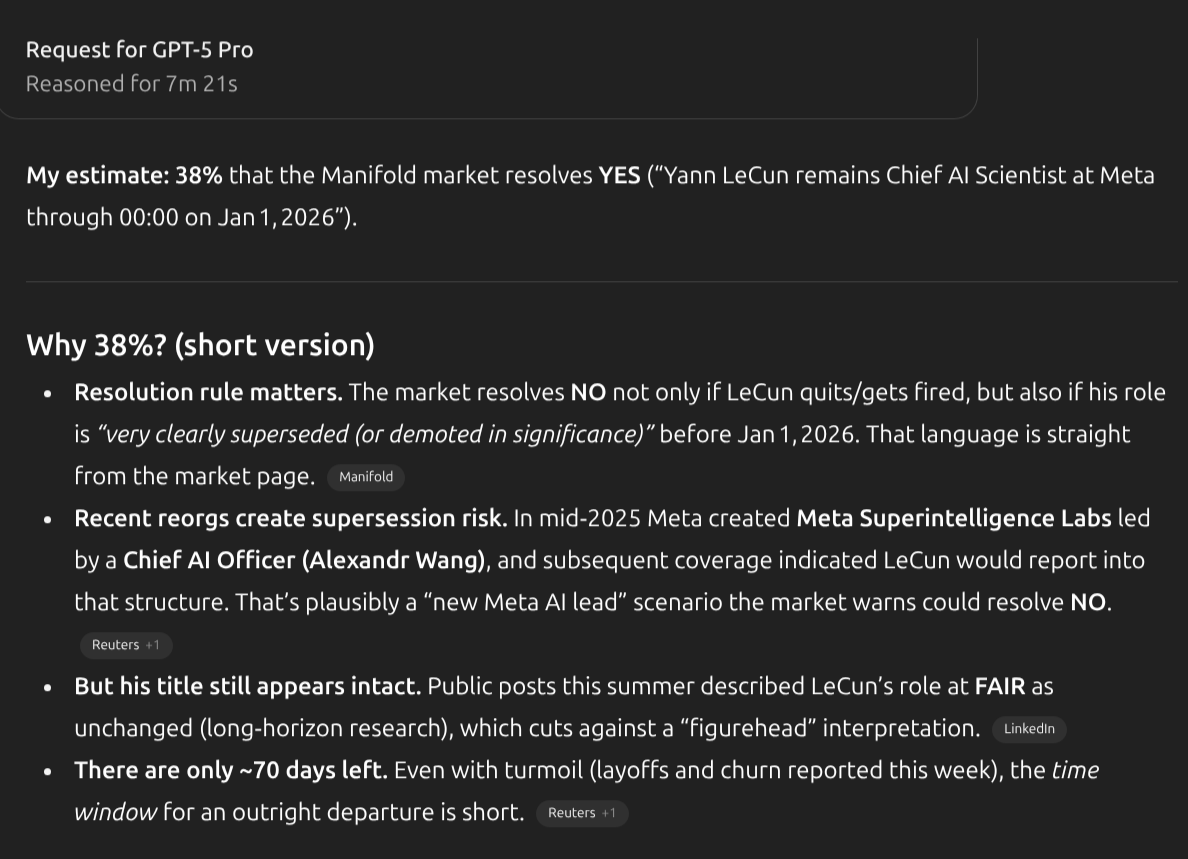This screenshot has width=1188, height=859.
Task: Open the LinkedIn citation chip
Action: tap(1029, 729)
